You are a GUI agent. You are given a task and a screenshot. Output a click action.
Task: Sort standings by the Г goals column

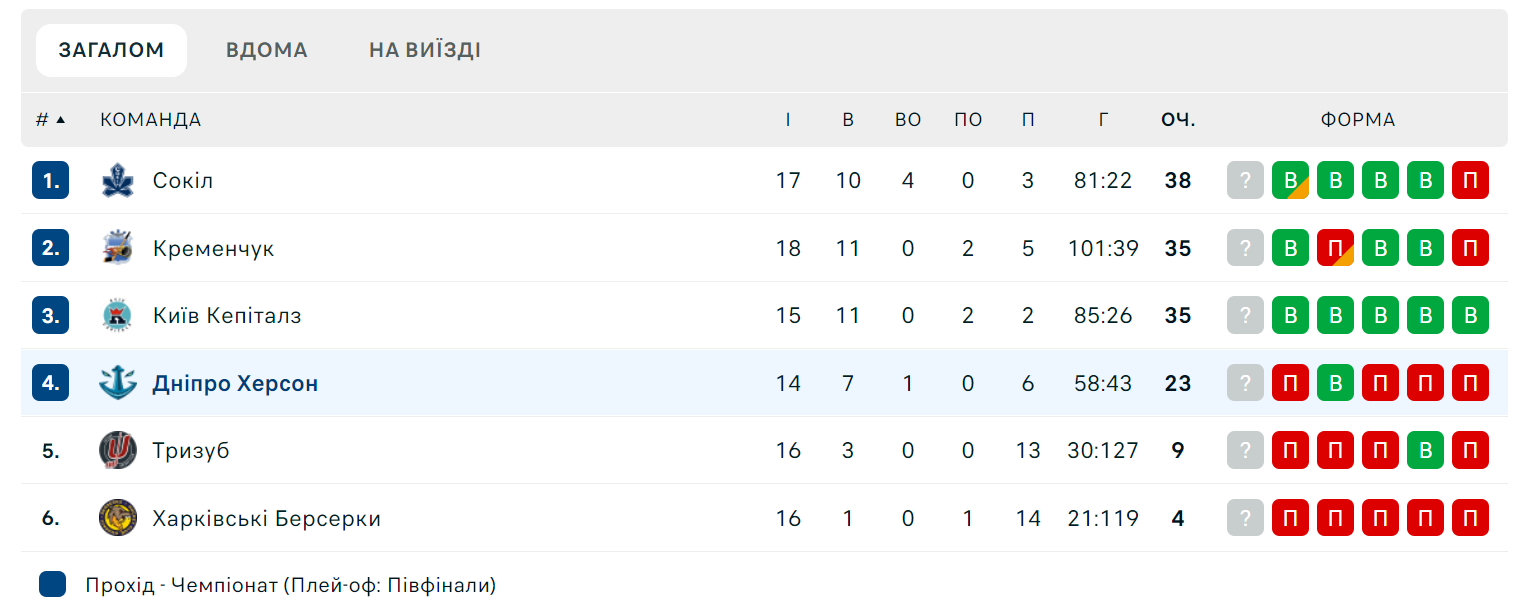pyautogui.click(x=1103, y=120)
